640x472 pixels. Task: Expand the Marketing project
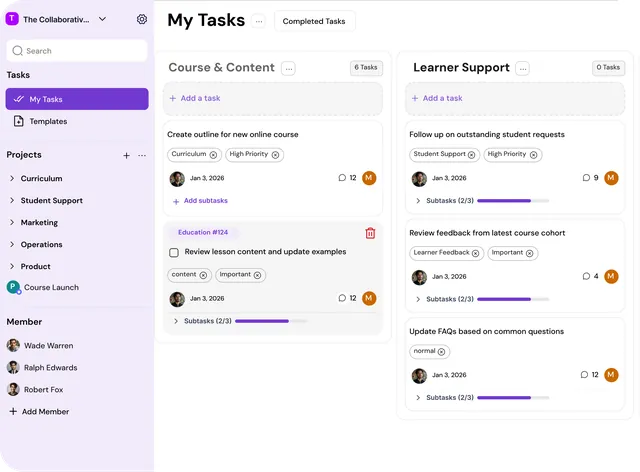(12, 223)
